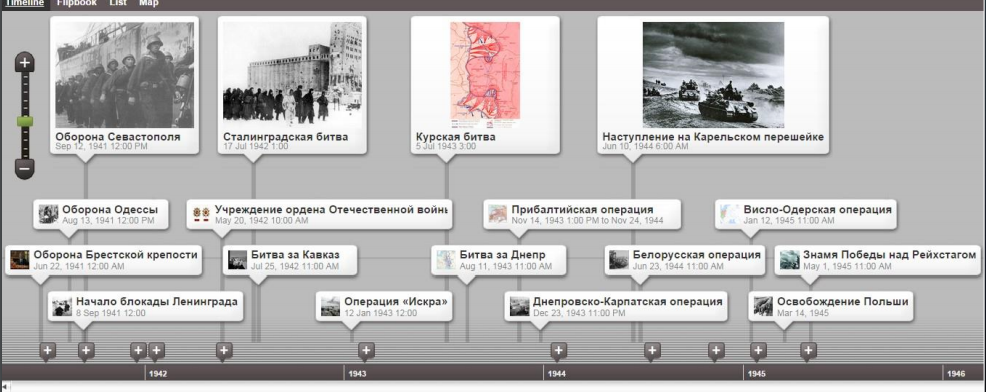Open the Курская битва map image
986x392 pixels.
(485, 75)
